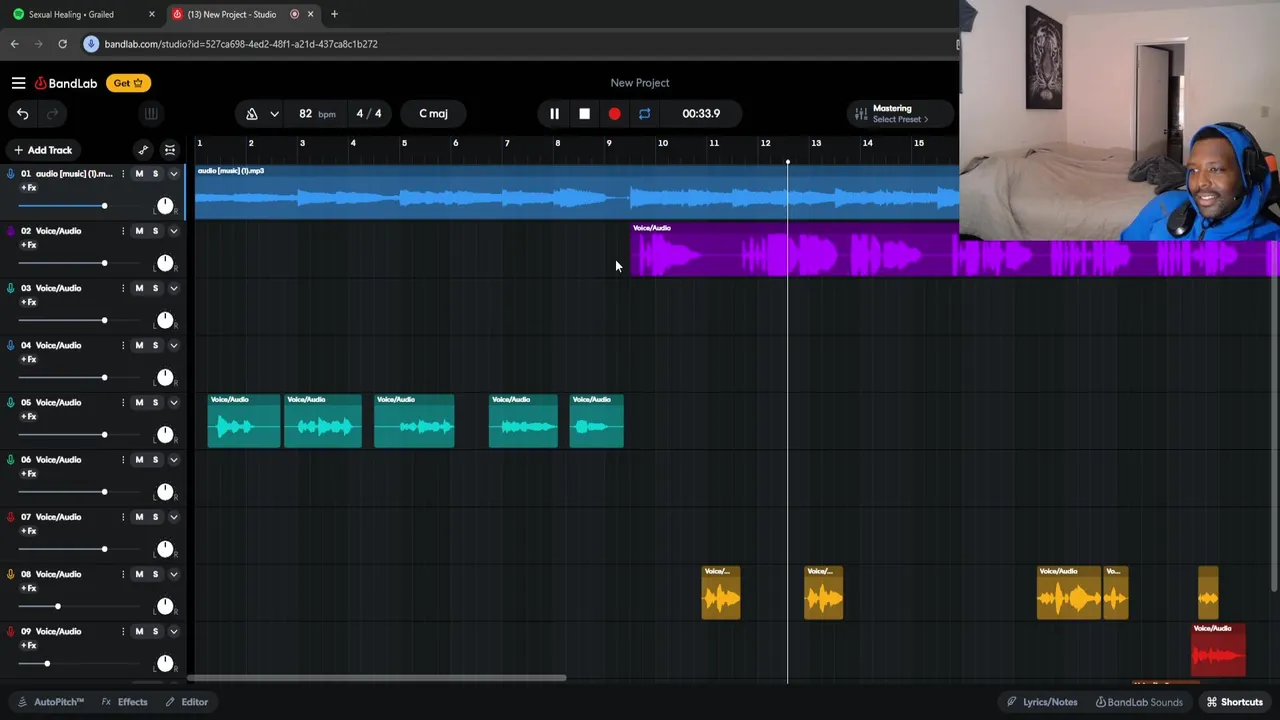The image size is (1280, 720).
Task: Select the first teal Voice/Audio clip on track 05
Action: [x=244, y=421]
